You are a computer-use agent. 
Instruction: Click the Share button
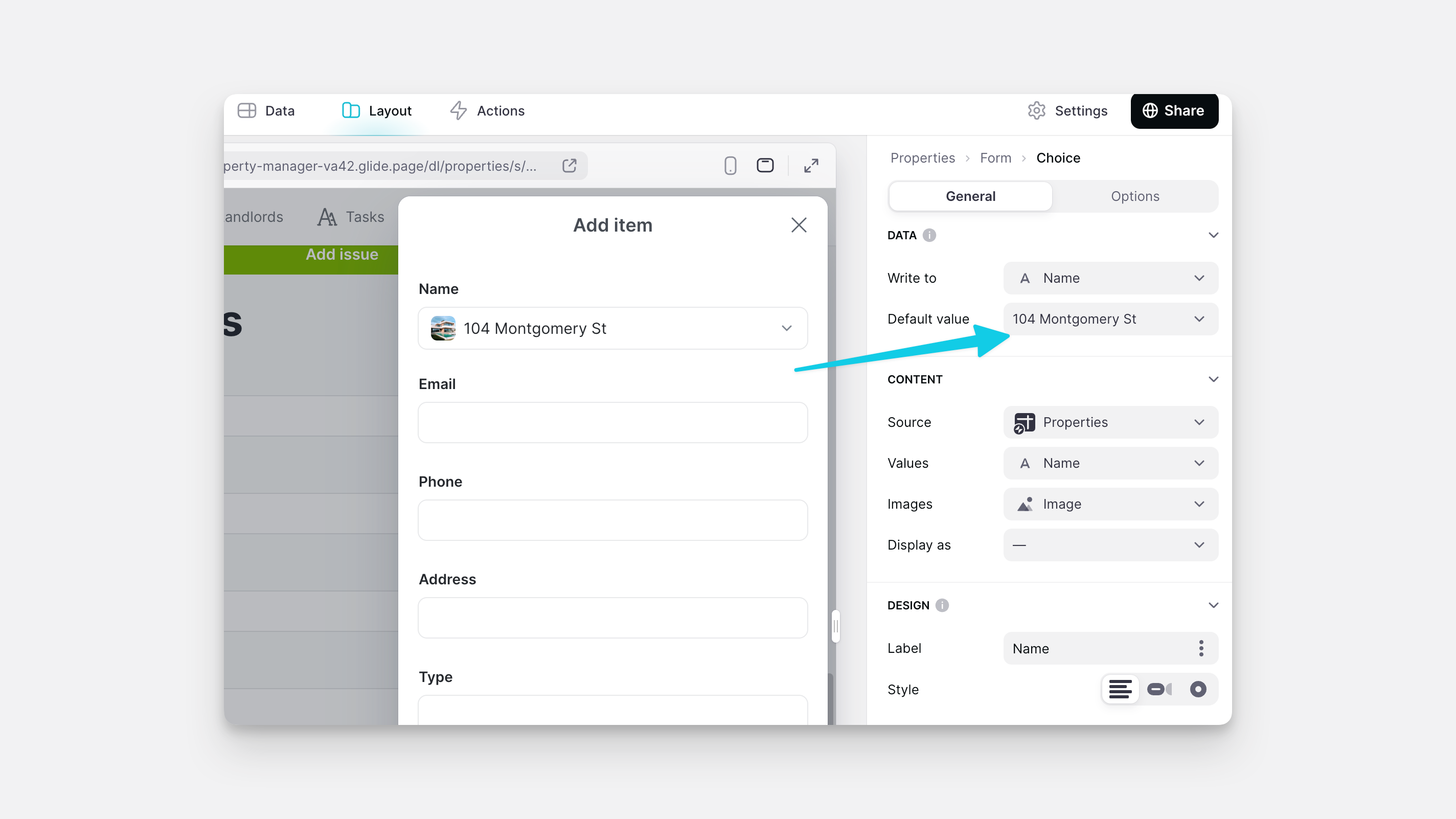coord(1174,111)
